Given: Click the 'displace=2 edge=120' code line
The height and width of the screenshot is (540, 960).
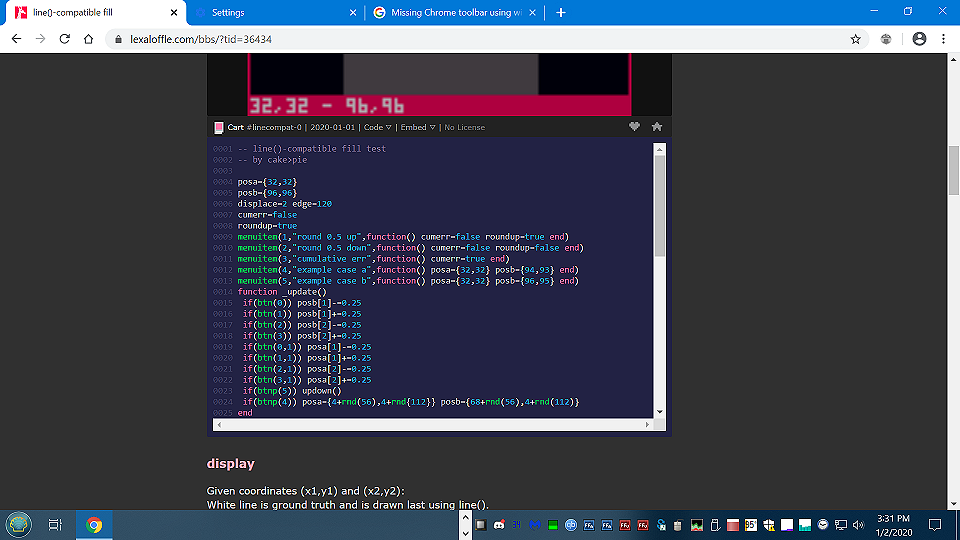Looking at the screenshot, I should coord(285,204).
